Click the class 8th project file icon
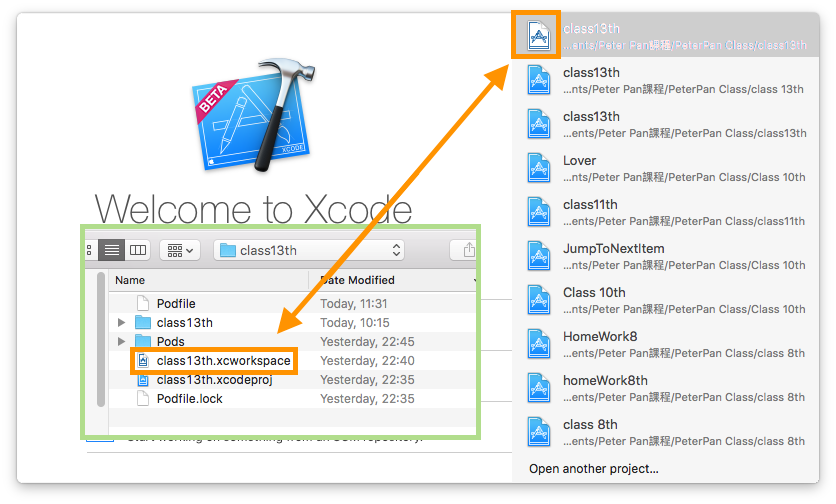 coord(538,432)
